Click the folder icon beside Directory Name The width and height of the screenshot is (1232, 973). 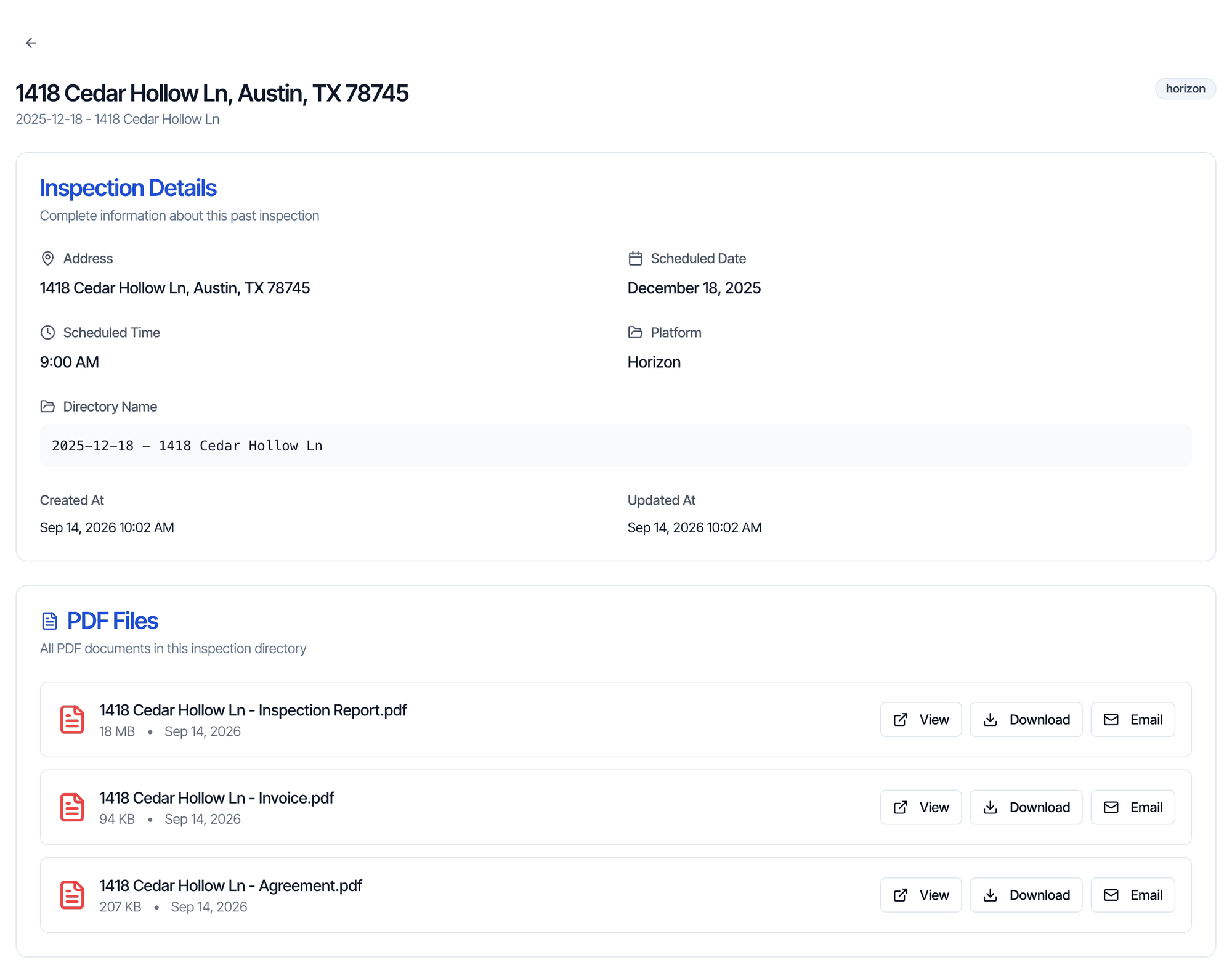pyautogui.click(x=47, y=406)
